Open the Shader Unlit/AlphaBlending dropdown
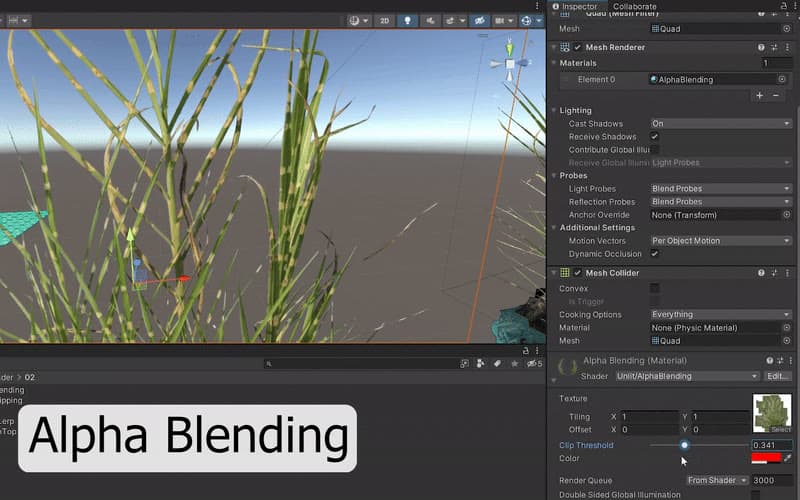The width and height of the screenshot is (800, 500). coord(687,376)
